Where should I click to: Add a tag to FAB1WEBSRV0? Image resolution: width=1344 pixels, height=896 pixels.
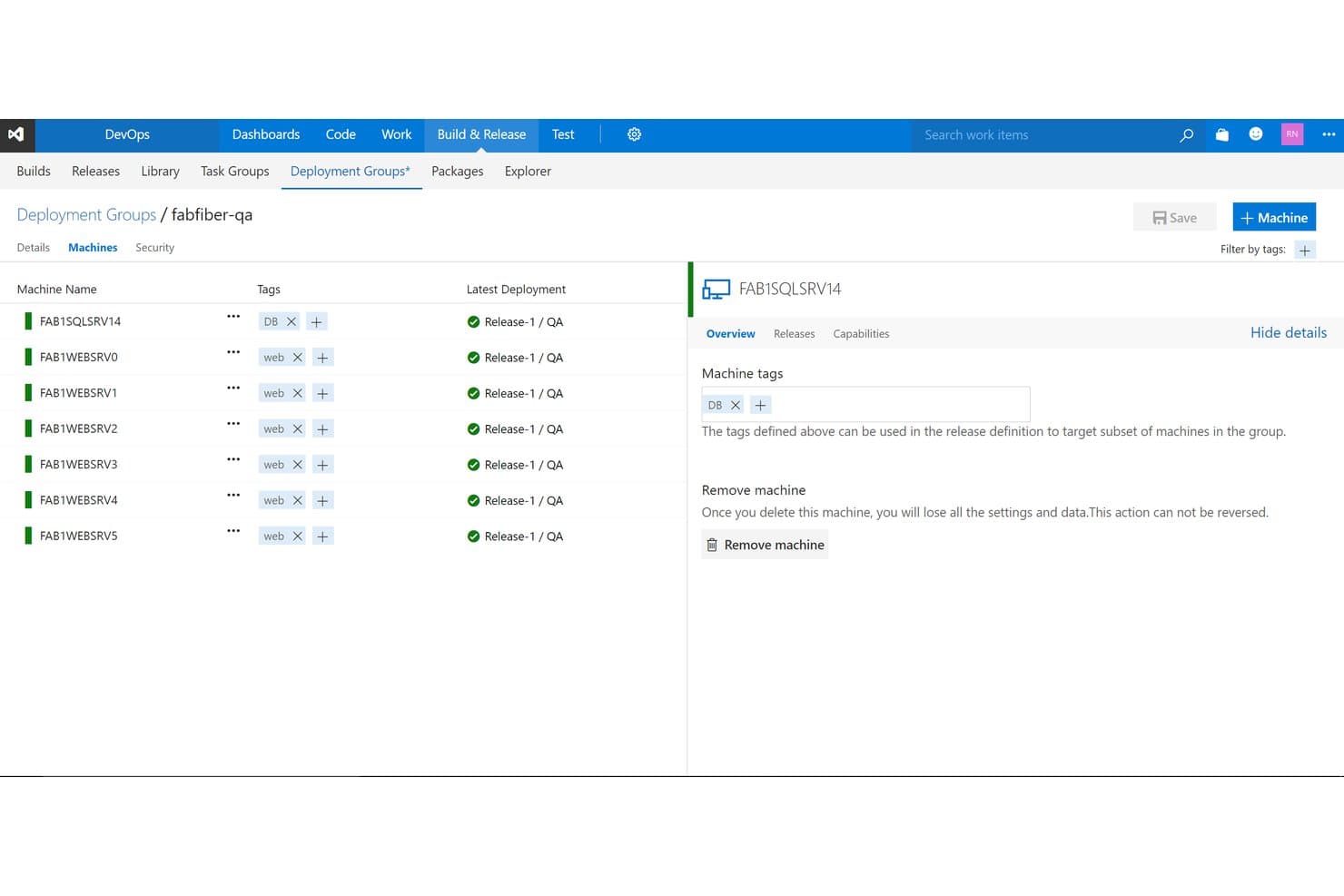(x=322, y=358)
